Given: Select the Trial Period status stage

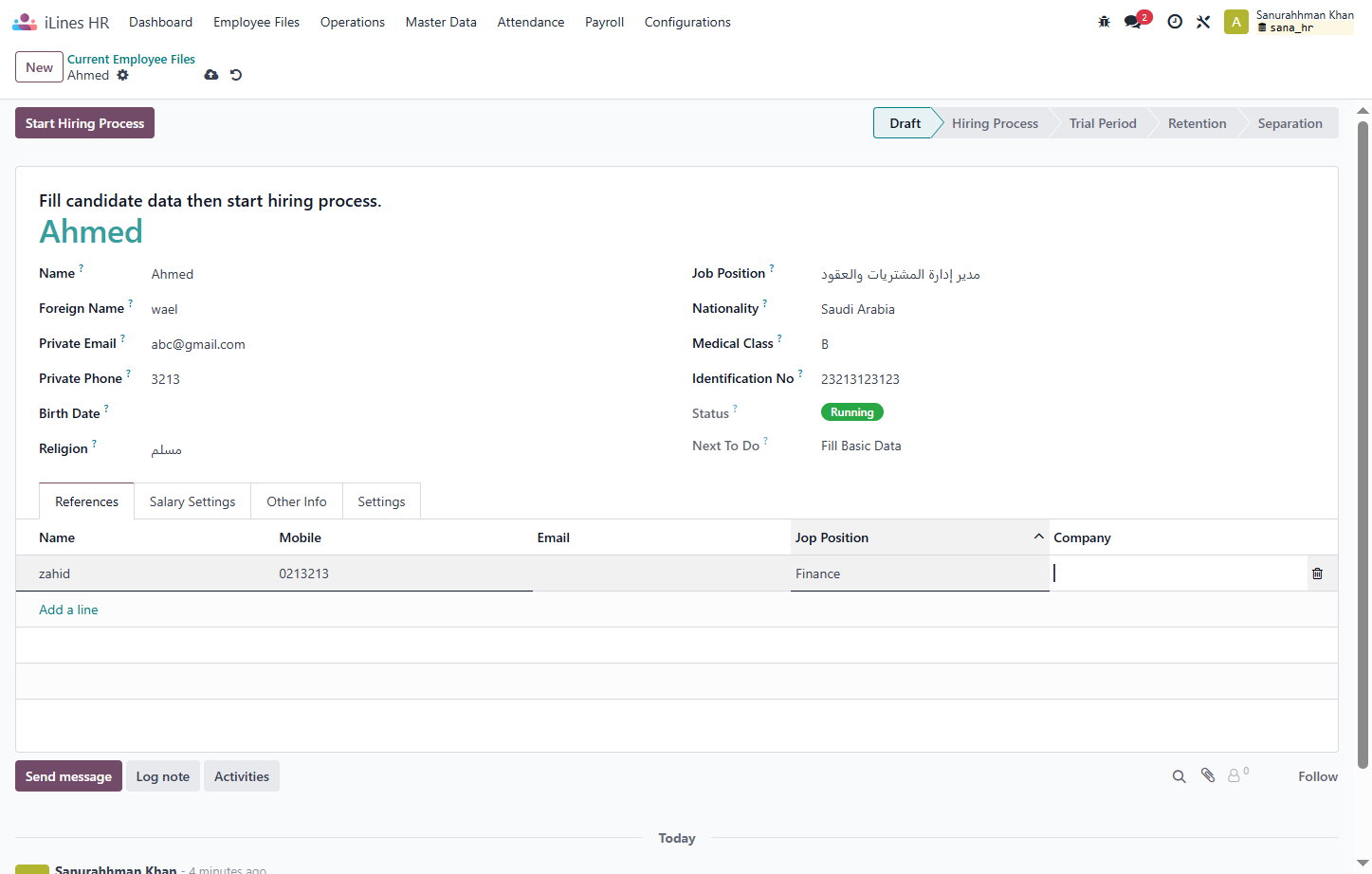Looking at the screenshot, I should coord(1103,123).
